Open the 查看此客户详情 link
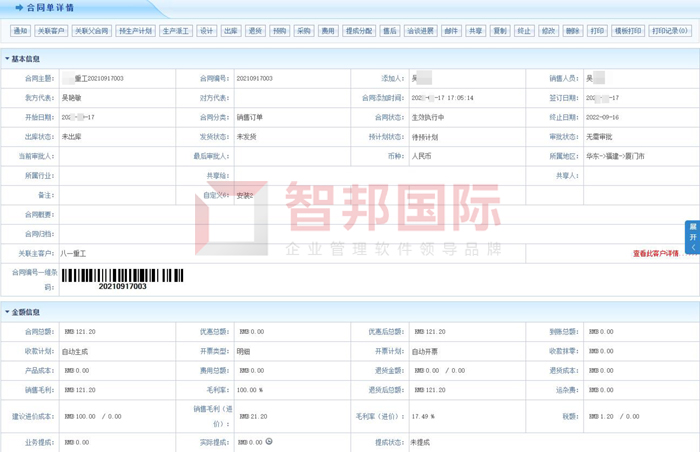 (655, 254)
